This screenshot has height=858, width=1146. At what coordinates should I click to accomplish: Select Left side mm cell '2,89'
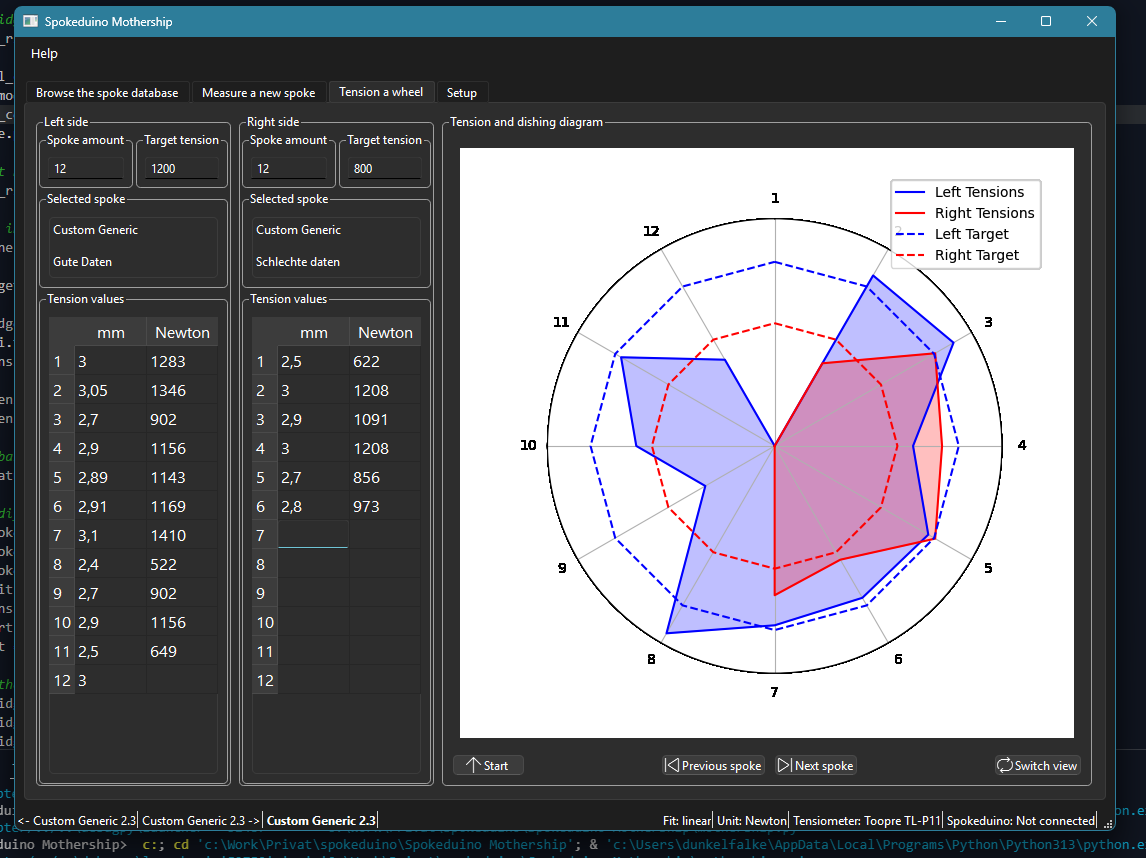110,478
